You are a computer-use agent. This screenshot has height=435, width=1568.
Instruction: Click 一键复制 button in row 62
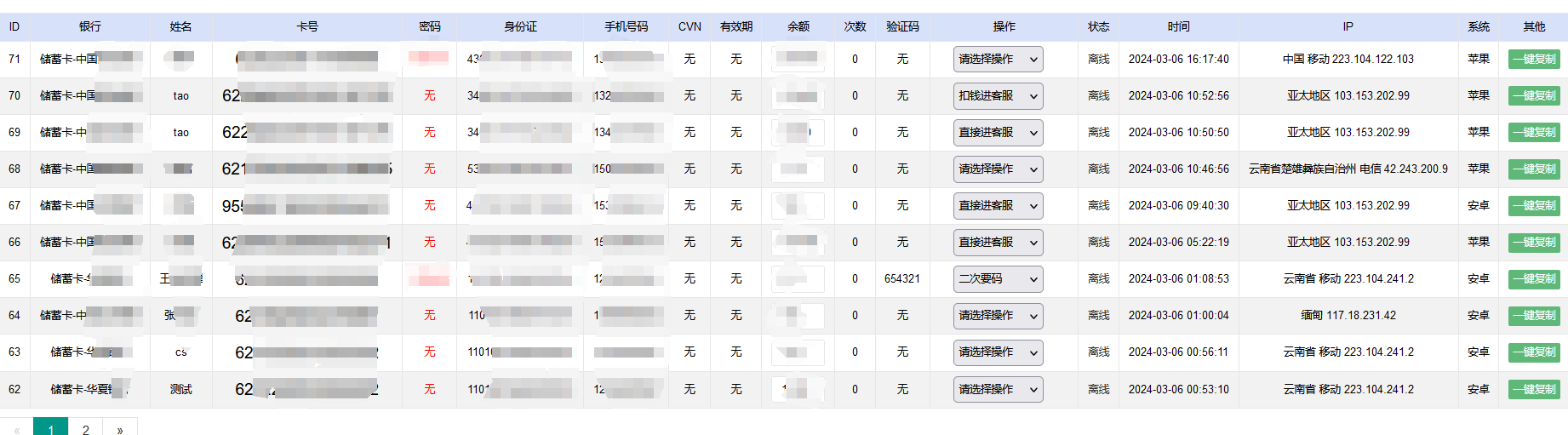point(1533,390)
